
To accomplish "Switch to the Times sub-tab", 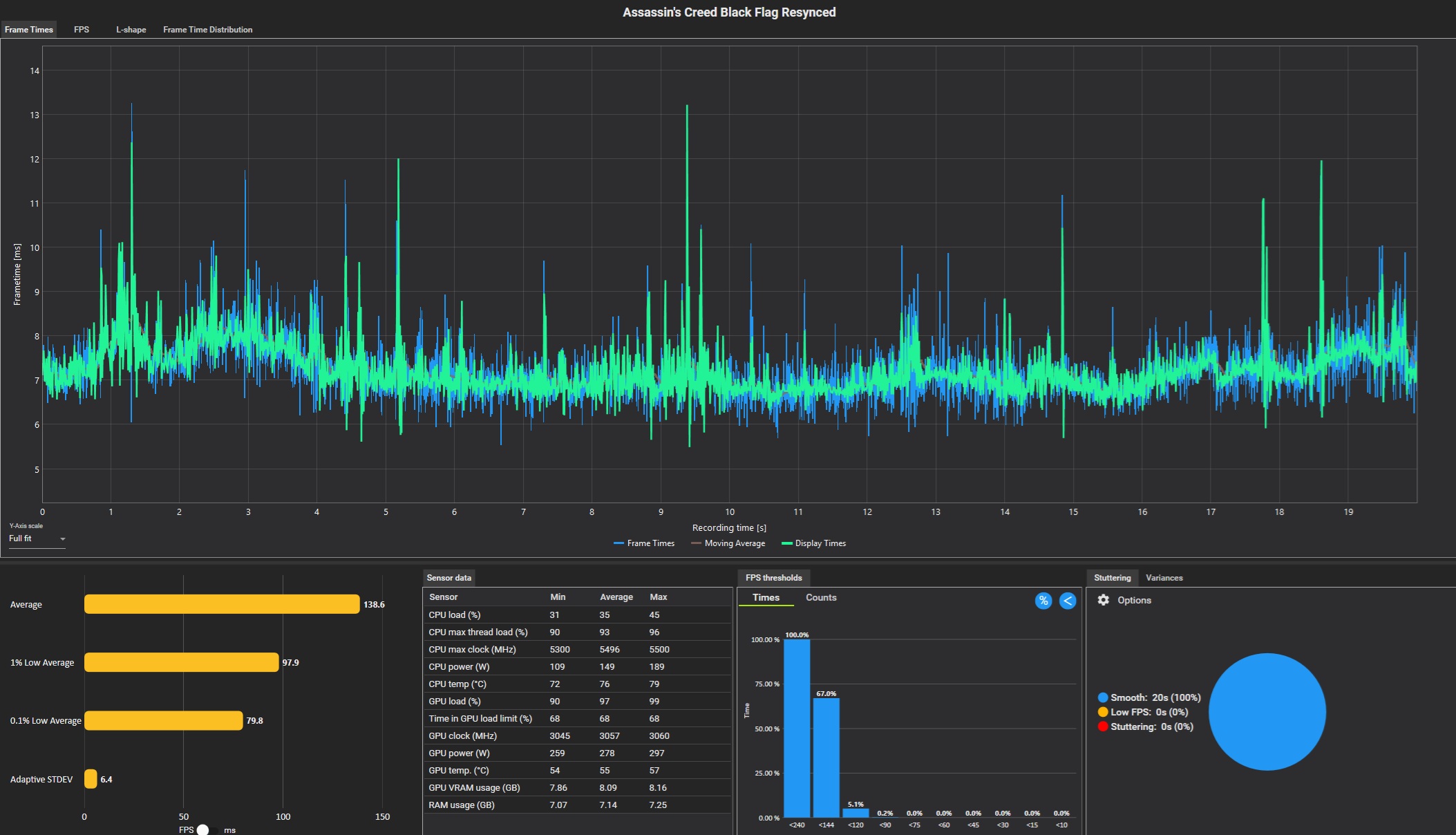I will coord(766,598).
